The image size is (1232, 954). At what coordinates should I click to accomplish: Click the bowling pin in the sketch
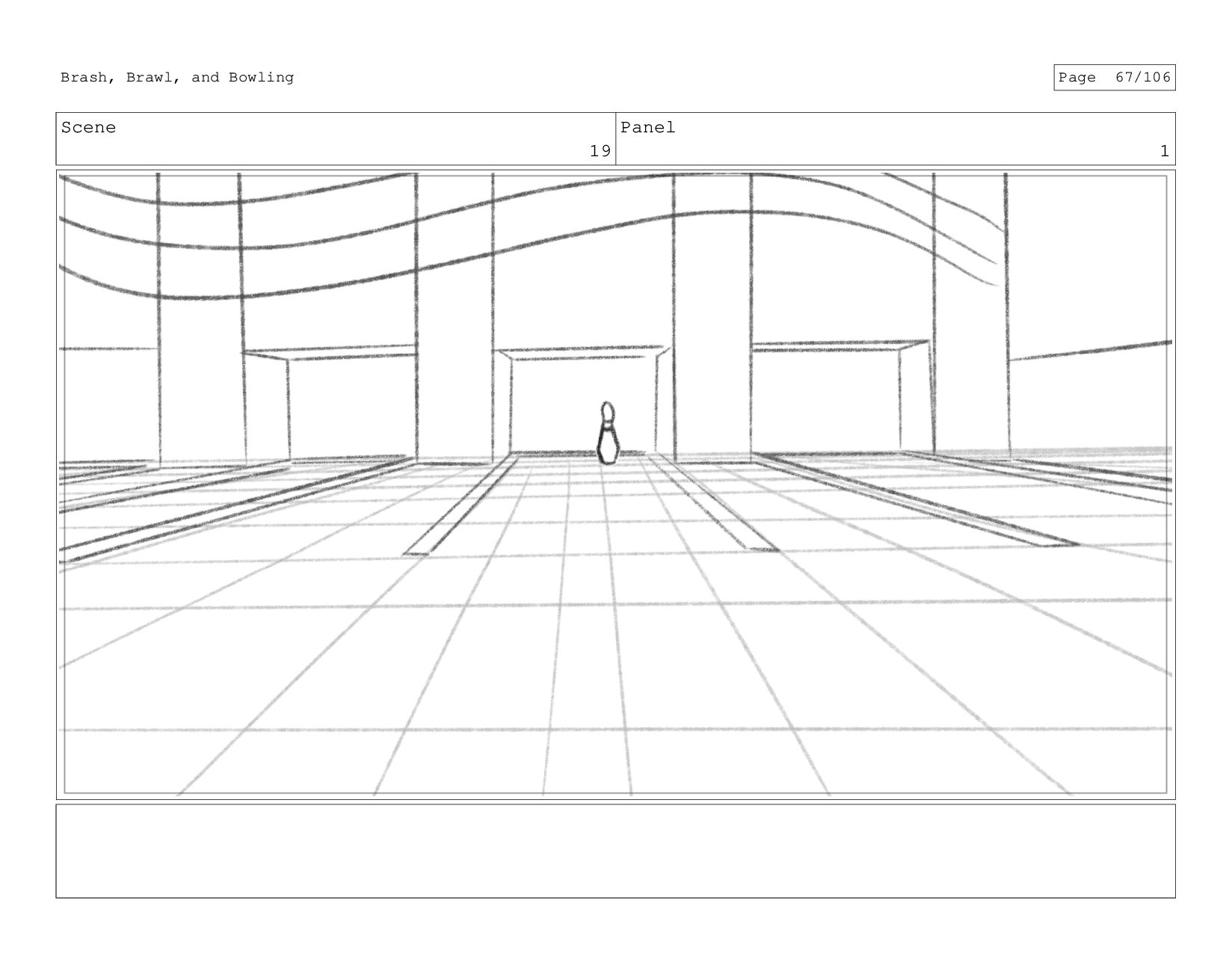[608, 434]
